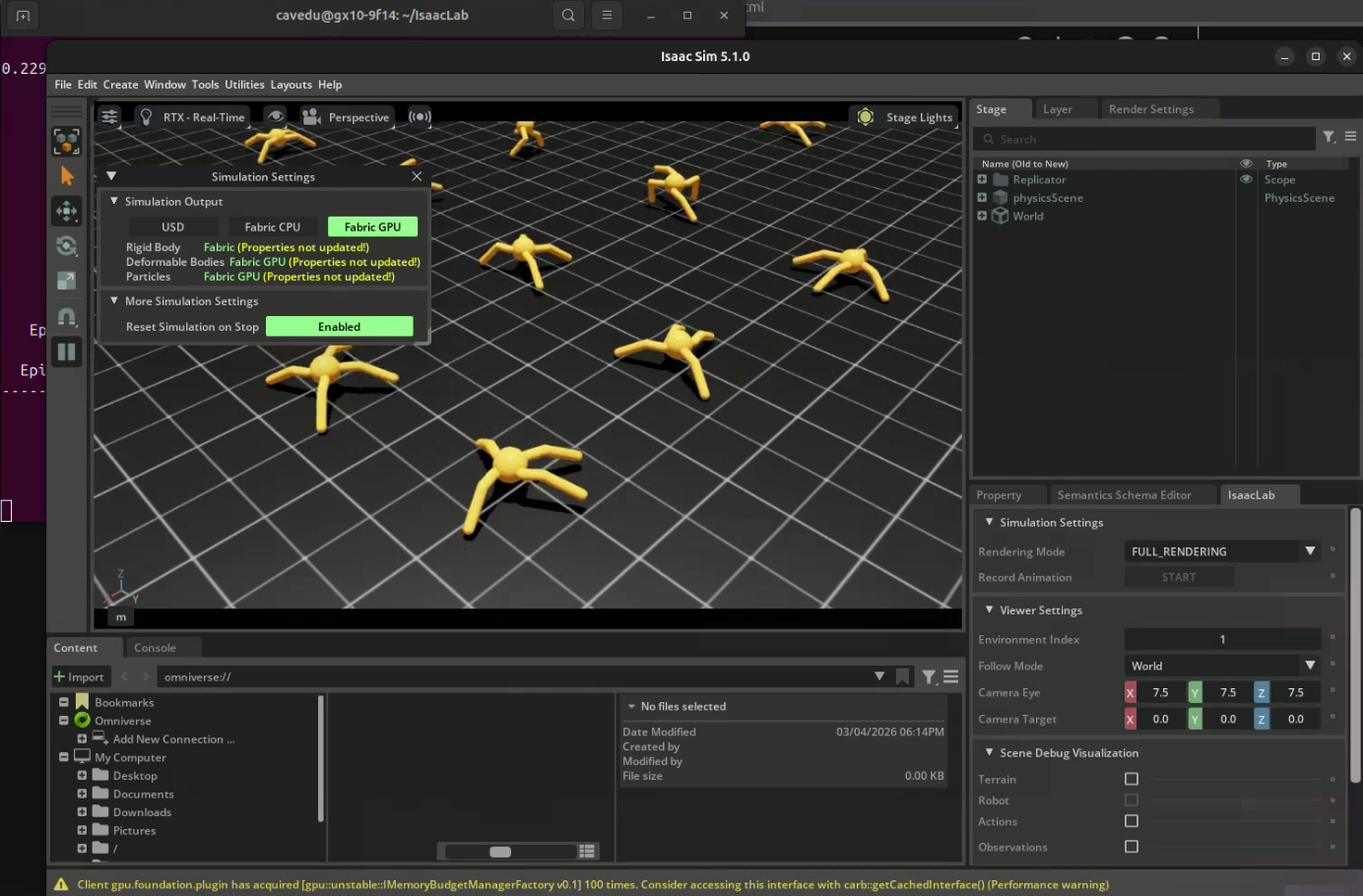Click the Import button in Content panel

(x=79, y=677)
